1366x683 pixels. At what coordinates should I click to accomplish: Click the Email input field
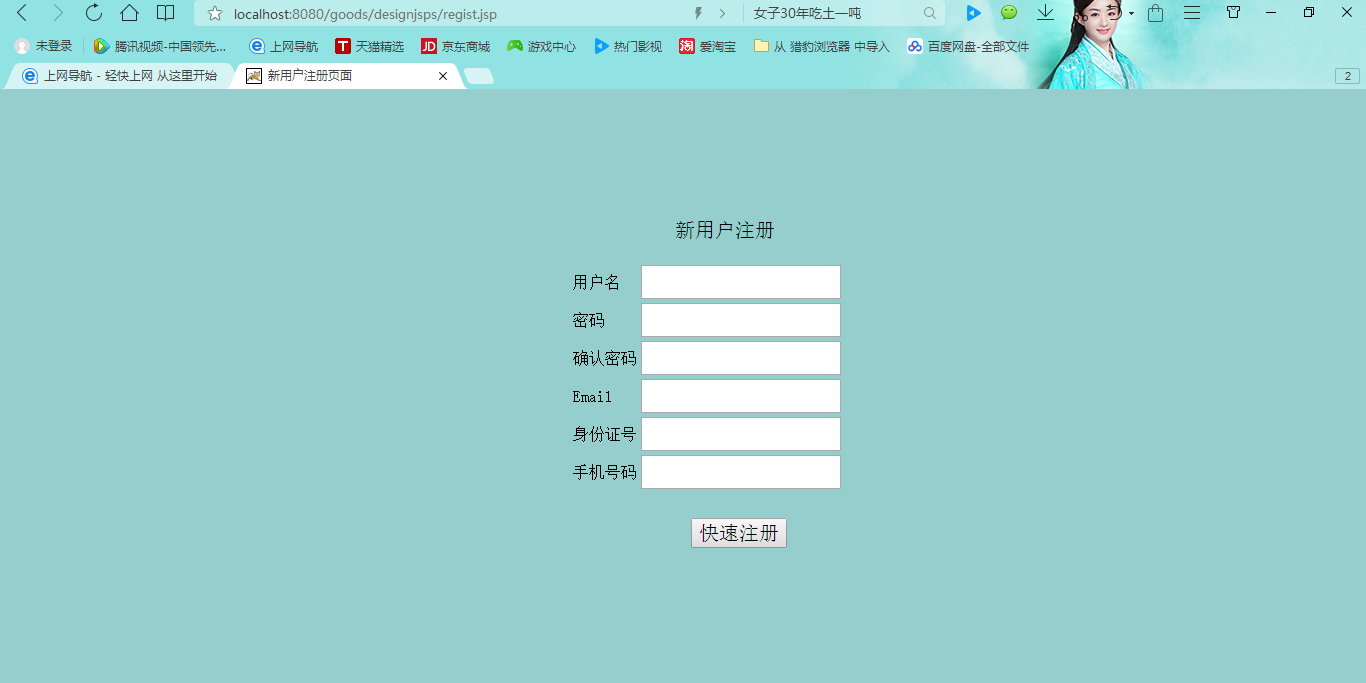pos(741,396)
